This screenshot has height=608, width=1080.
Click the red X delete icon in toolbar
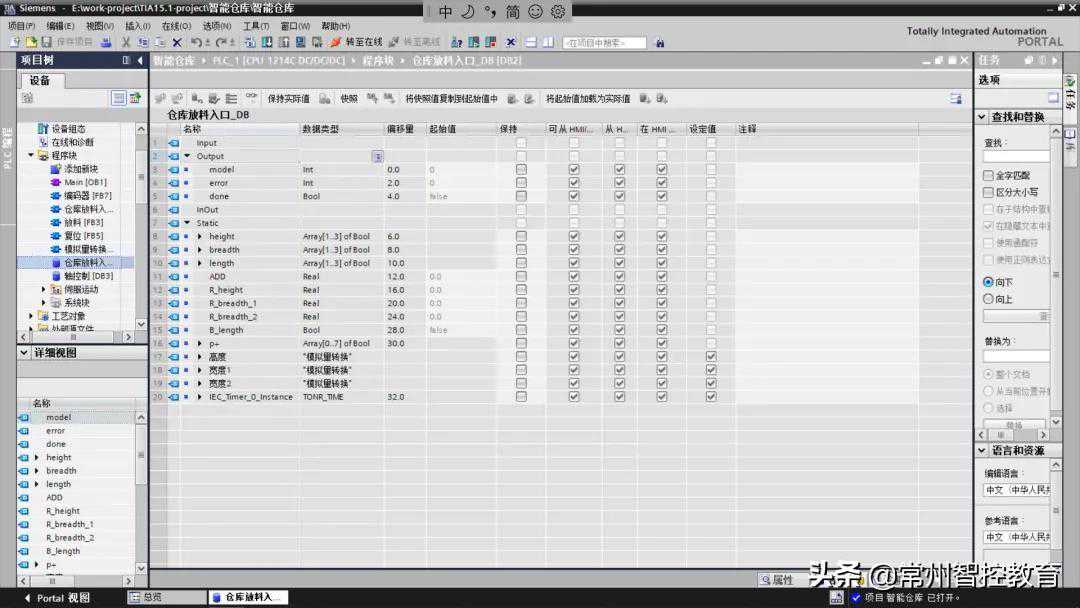[177, 42]
